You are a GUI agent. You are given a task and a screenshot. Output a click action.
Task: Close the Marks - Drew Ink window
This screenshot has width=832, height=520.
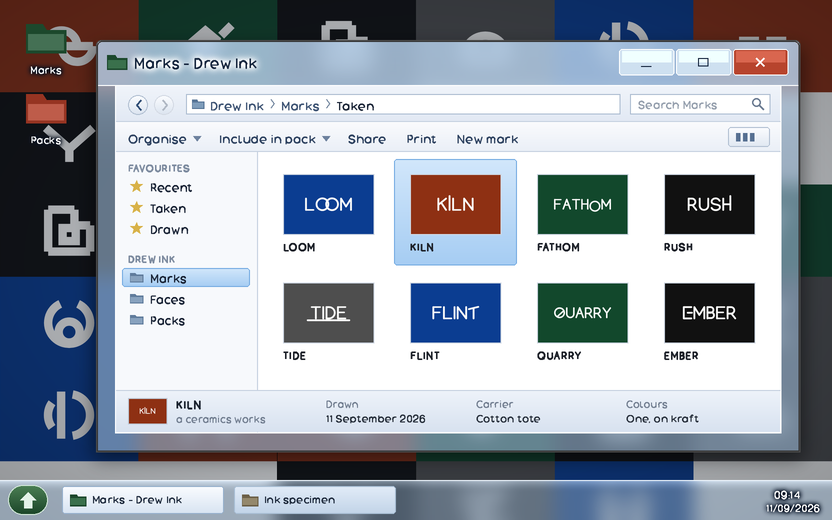click(760, 63)
